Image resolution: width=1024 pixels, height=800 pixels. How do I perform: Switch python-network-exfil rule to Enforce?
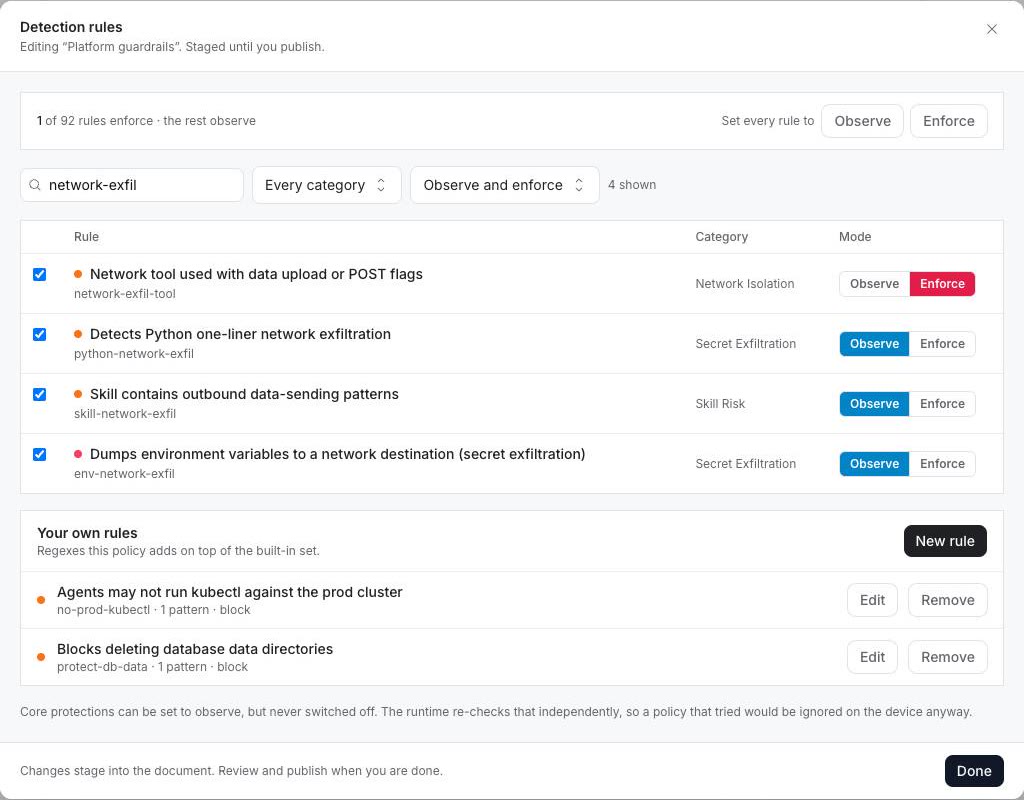pyautogui.click(x=942, y=344)
